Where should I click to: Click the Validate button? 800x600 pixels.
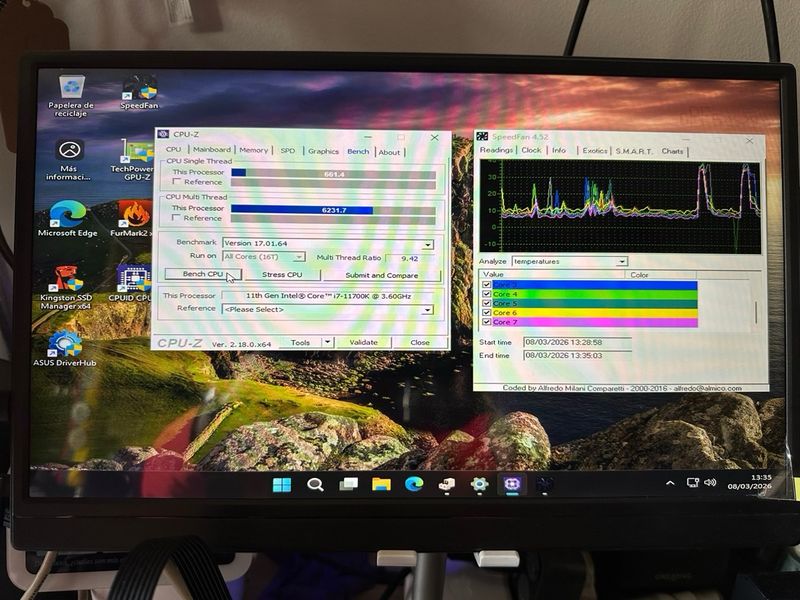[363, 342]
